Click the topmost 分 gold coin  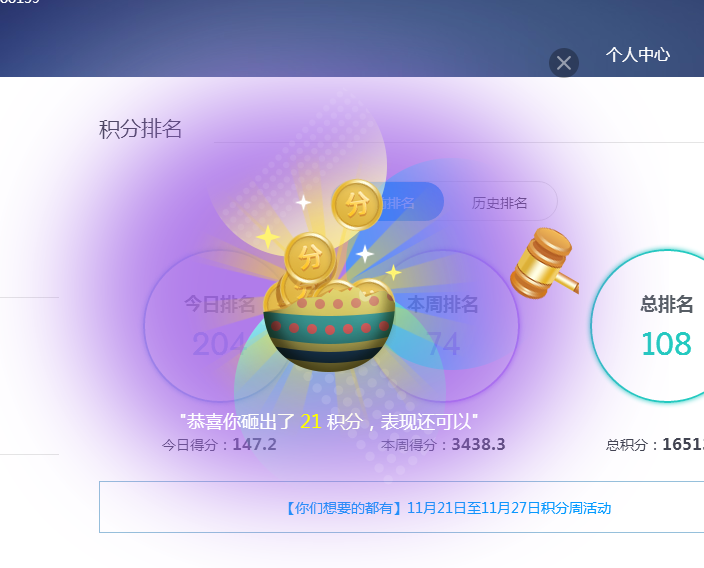tap(357, 205)
